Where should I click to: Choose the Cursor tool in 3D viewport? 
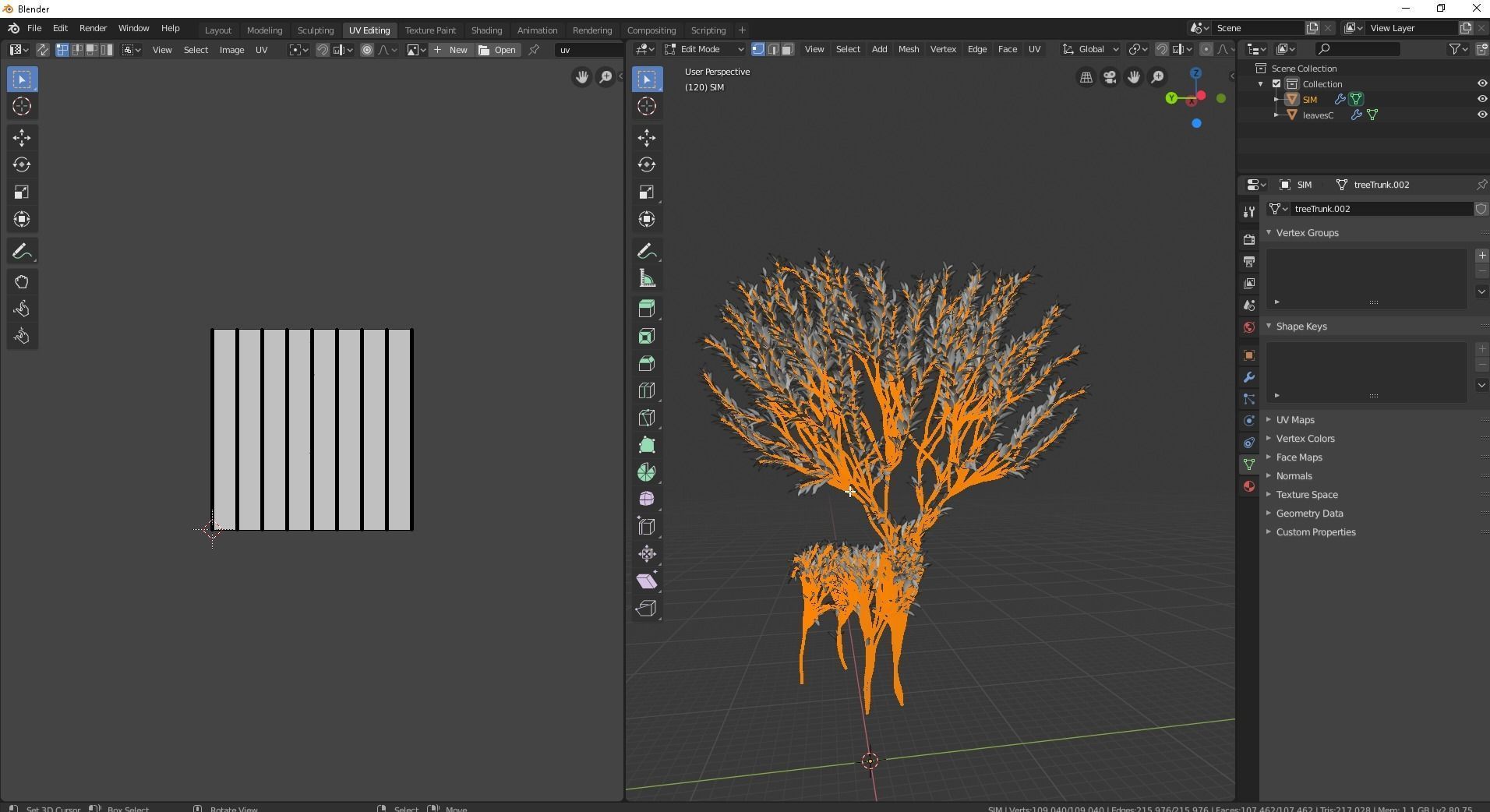(647, 107)
